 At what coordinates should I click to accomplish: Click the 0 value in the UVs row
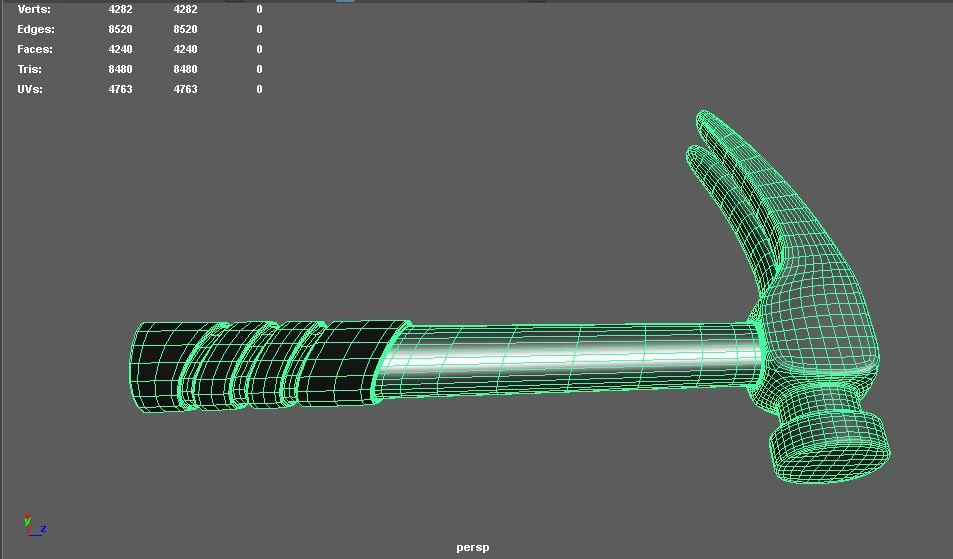[260, 89]
